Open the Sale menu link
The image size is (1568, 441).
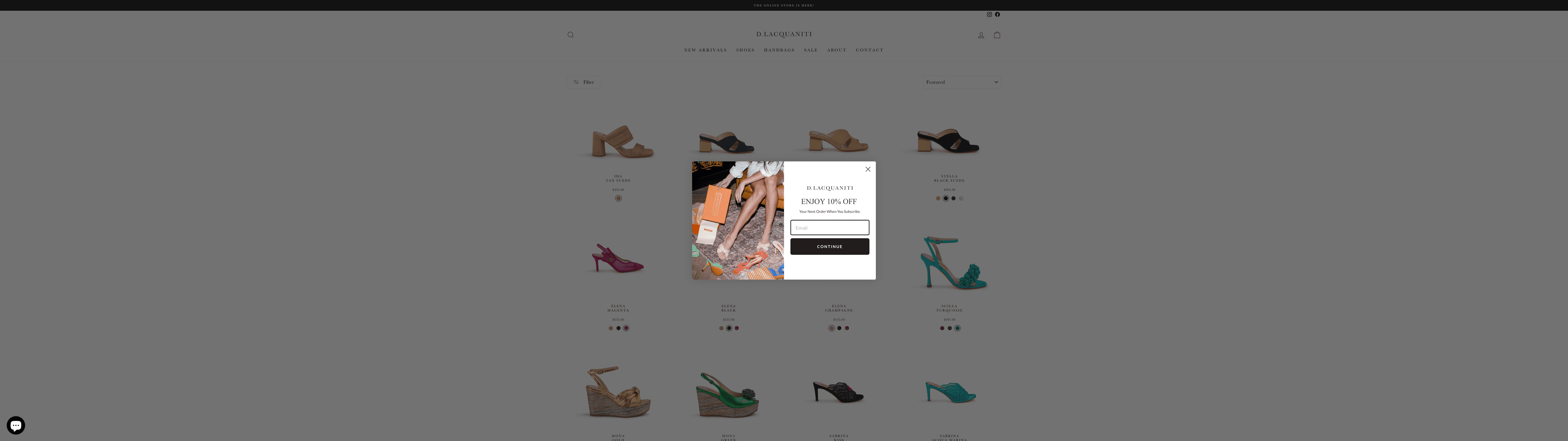pyautogui.click(x=810, y=50)
